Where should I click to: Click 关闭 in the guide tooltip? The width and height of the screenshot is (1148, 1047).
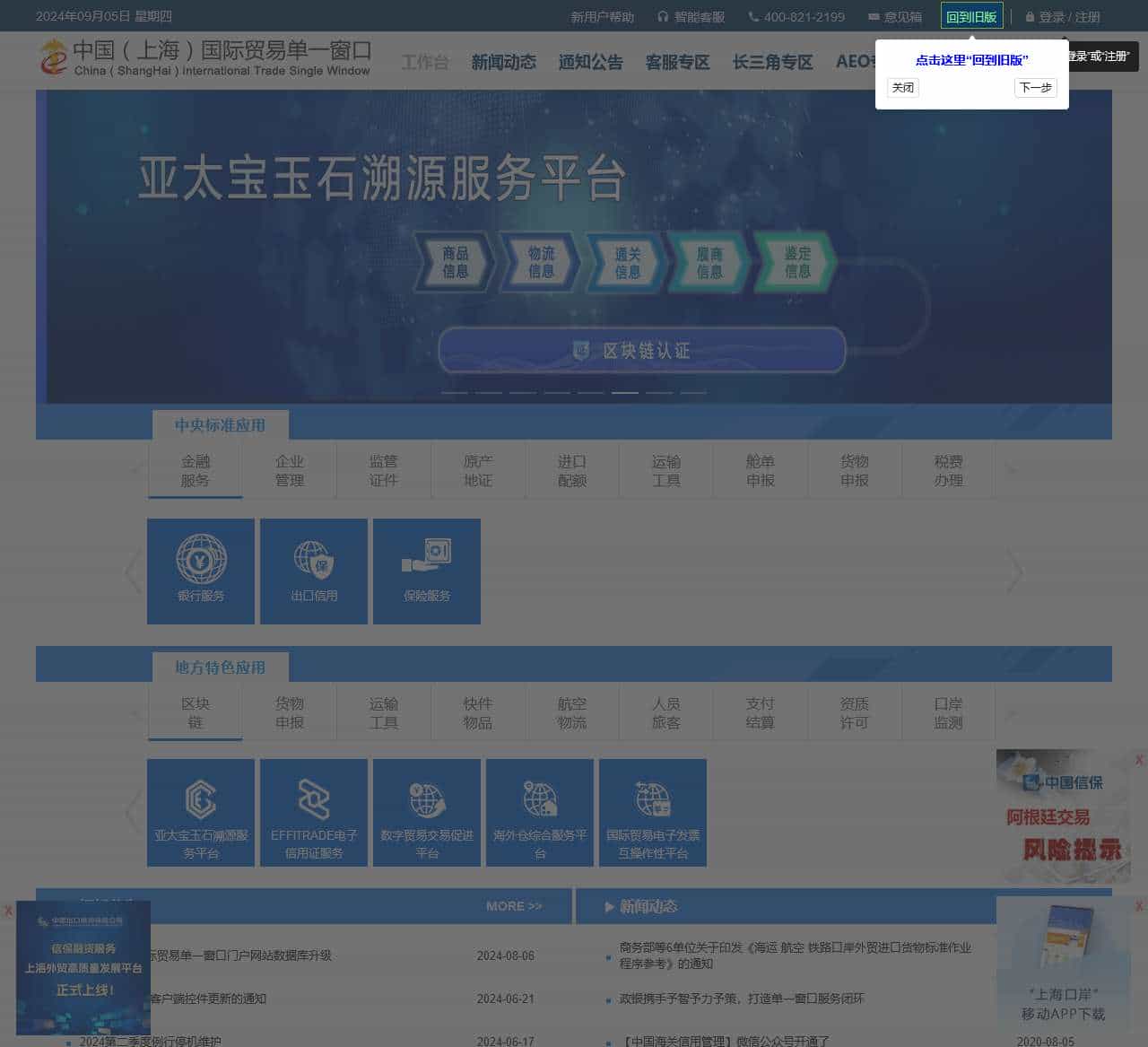[x=903, y=87]
